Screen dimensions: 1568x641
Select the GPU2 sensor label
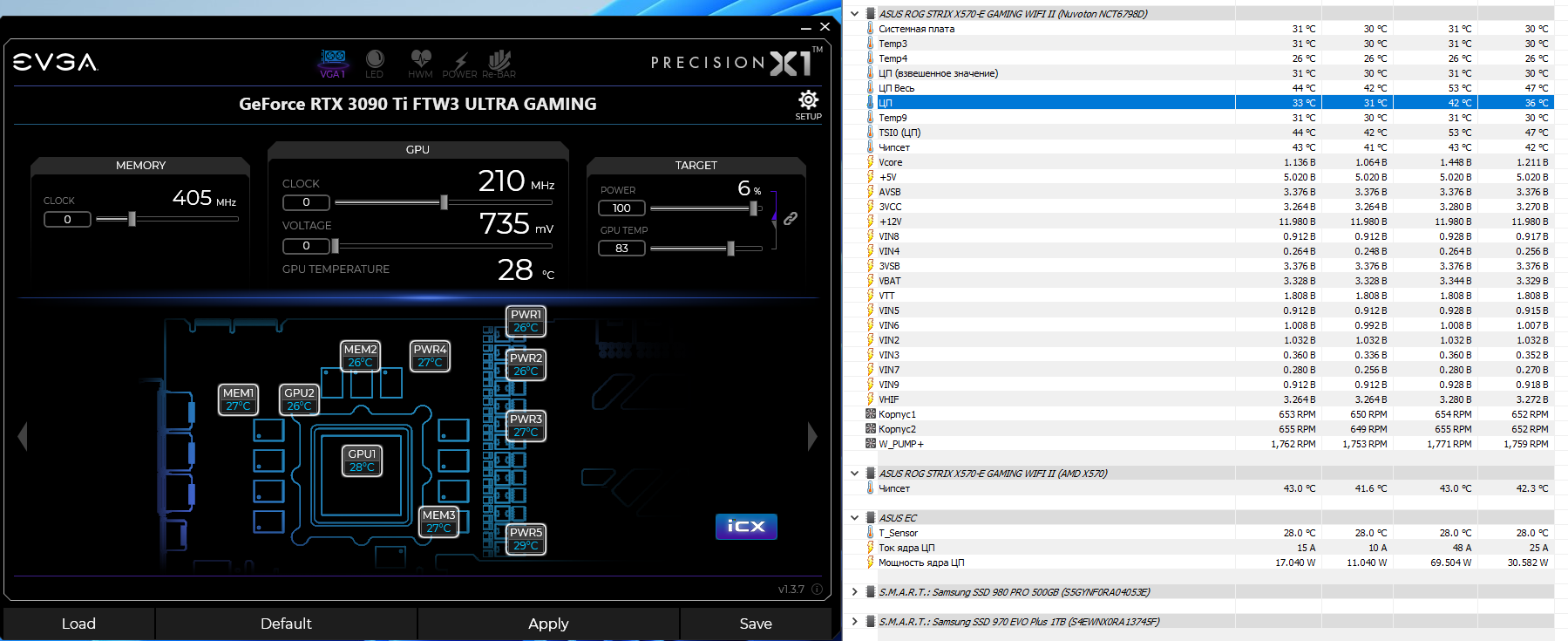click(x=299, y=399)
